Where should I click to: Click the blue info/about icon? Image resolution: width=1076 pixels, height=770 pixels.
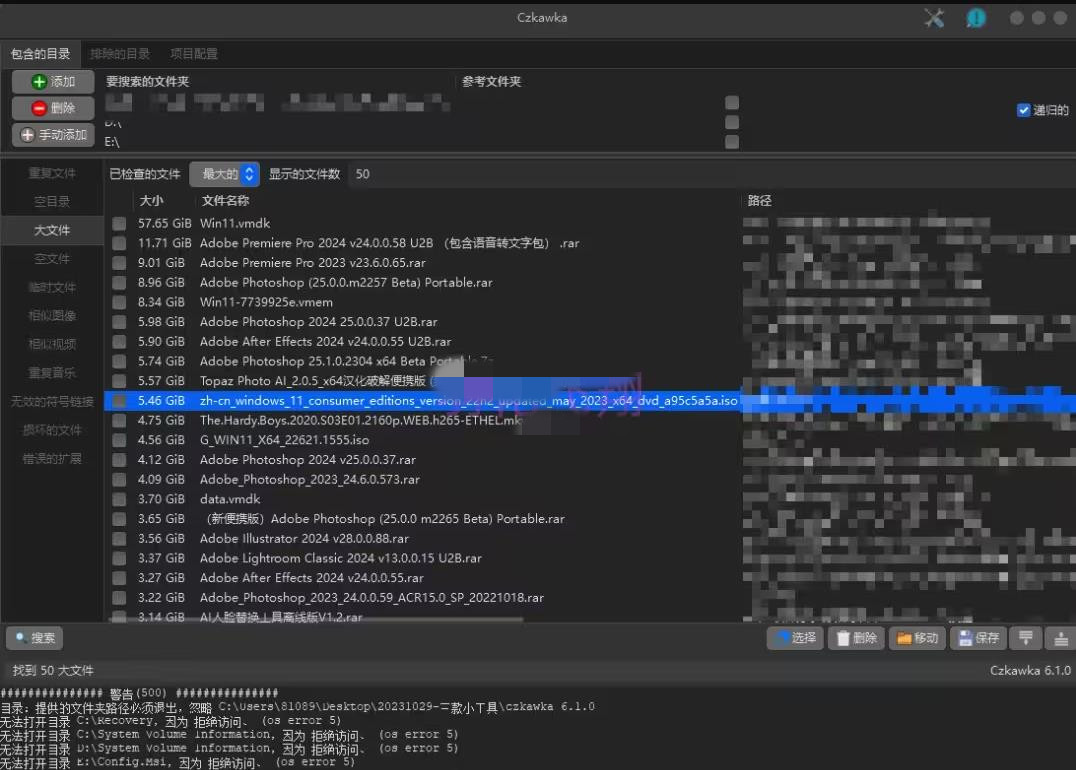click(975, 18)
